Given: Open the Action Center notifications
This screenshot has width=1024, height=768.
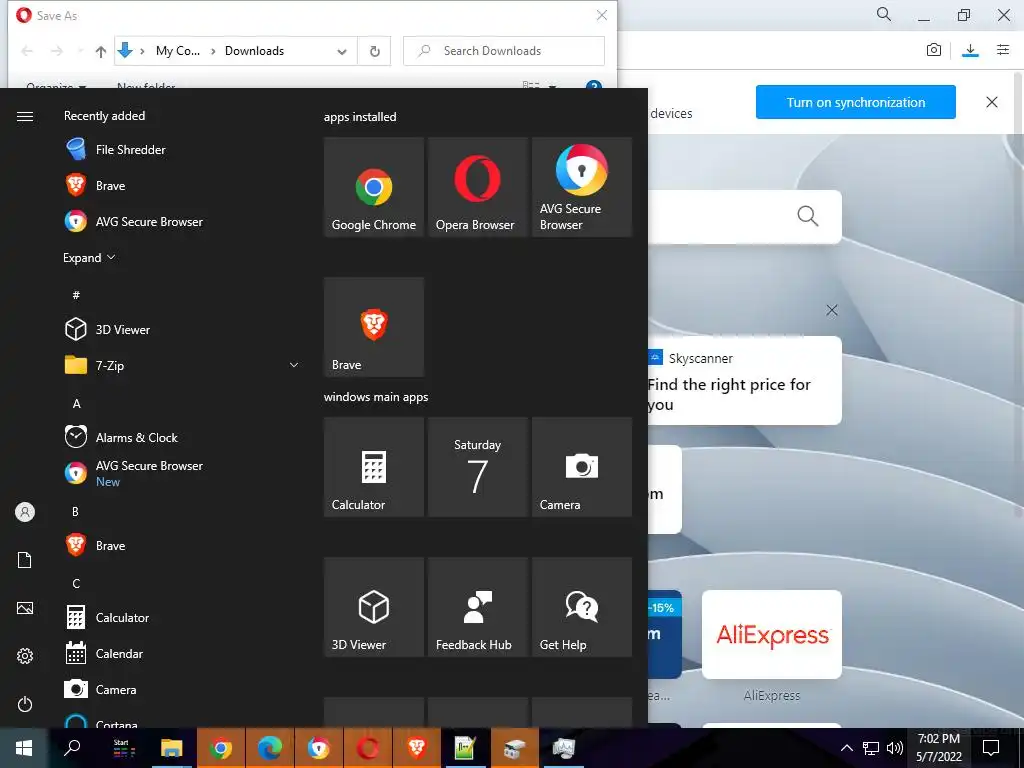Looking at the screenshot, I should (991, 748).
